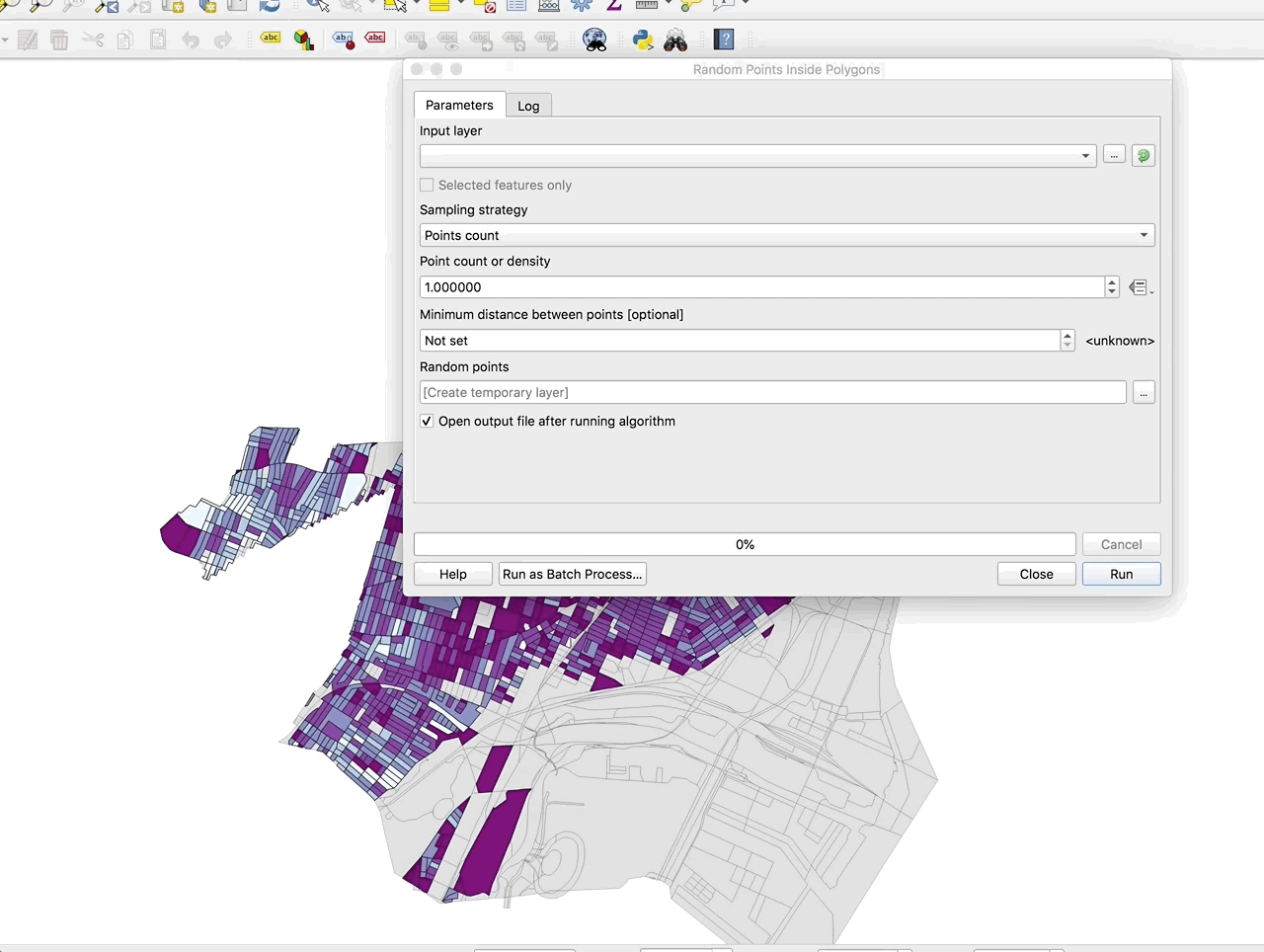
Task: Open the diagram chart options icon
Action: pos(304,40)
